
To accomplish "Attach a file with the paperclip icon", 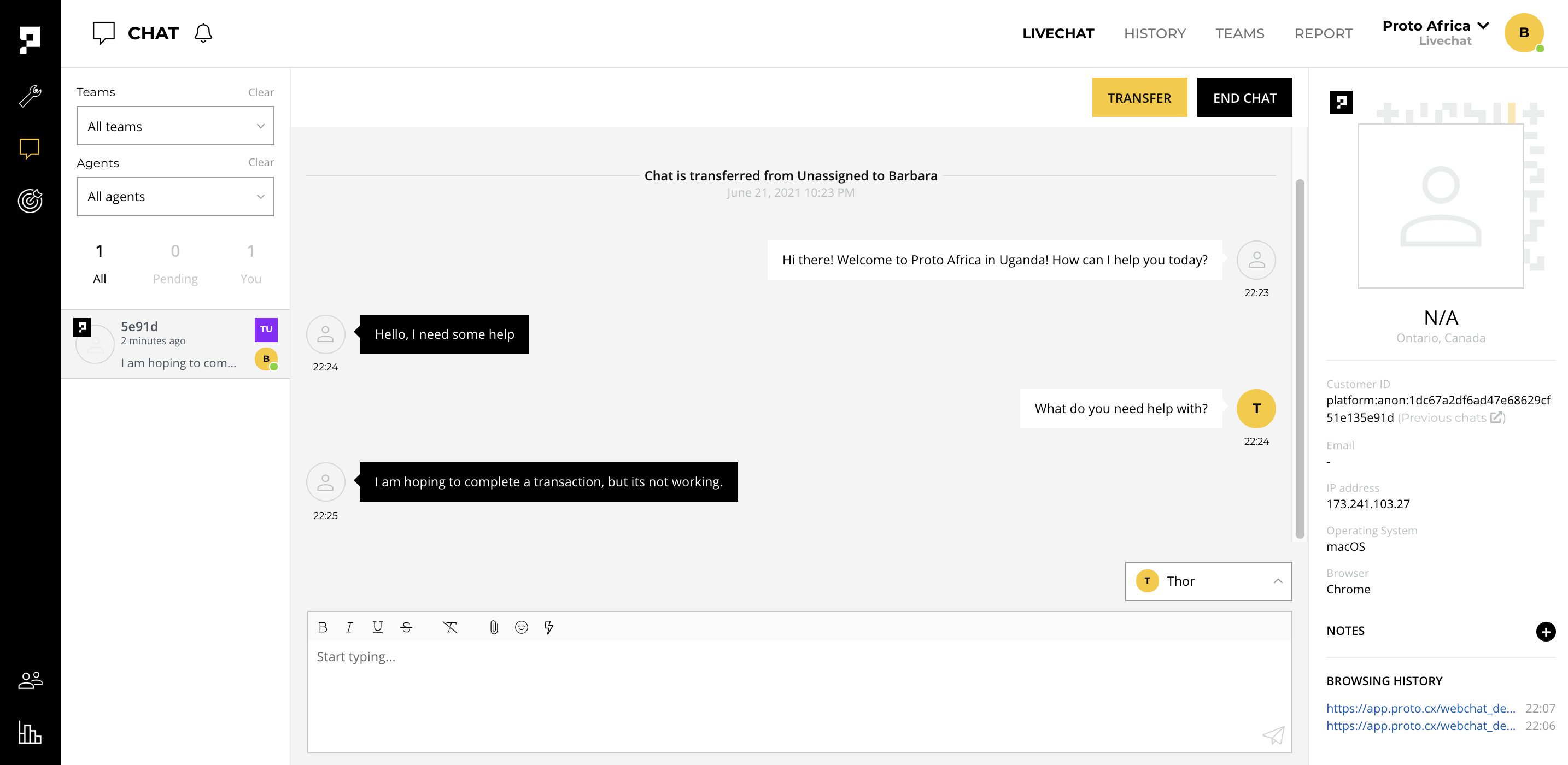I will (x=494, y=627).
